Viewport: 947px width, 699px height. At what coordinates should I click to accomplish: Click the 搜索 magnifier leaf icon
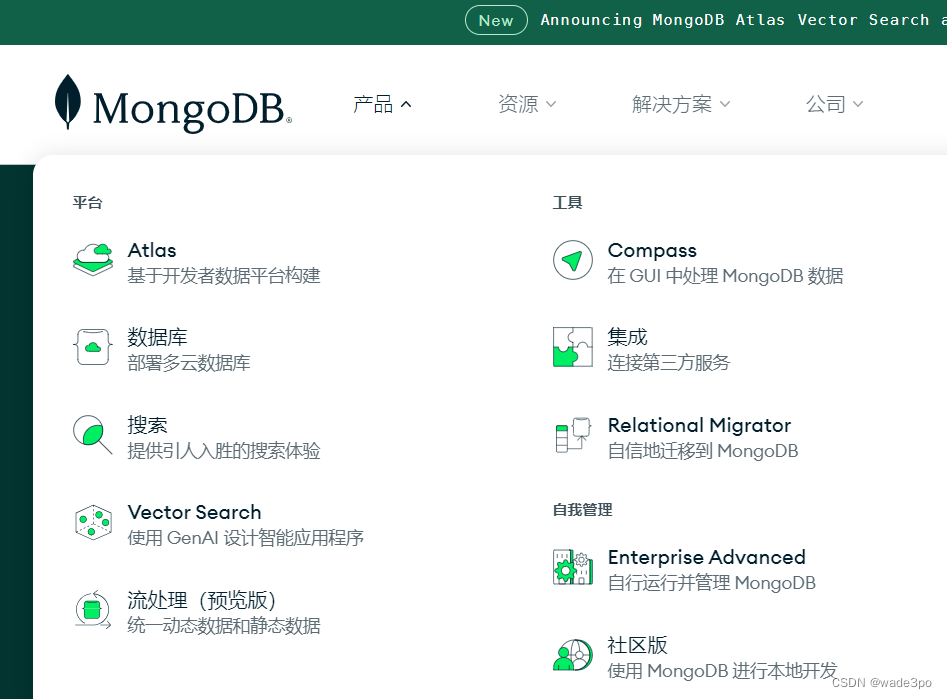coord(93,434)
